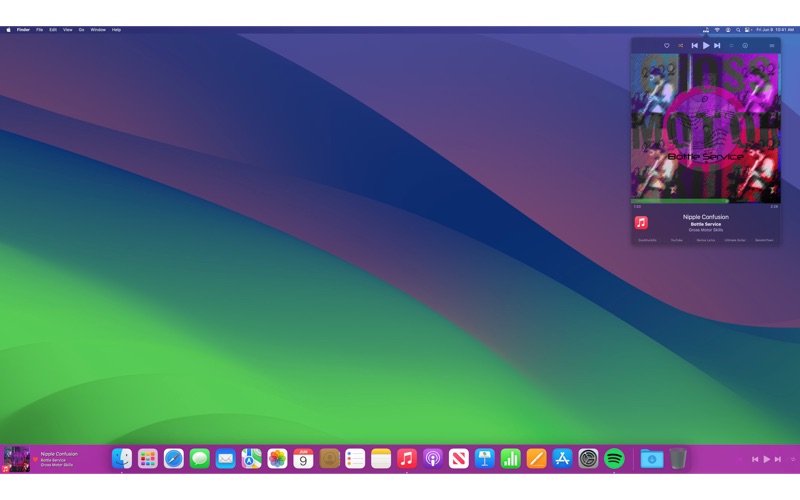Open Finder from the Dock

tap(122, 458)
